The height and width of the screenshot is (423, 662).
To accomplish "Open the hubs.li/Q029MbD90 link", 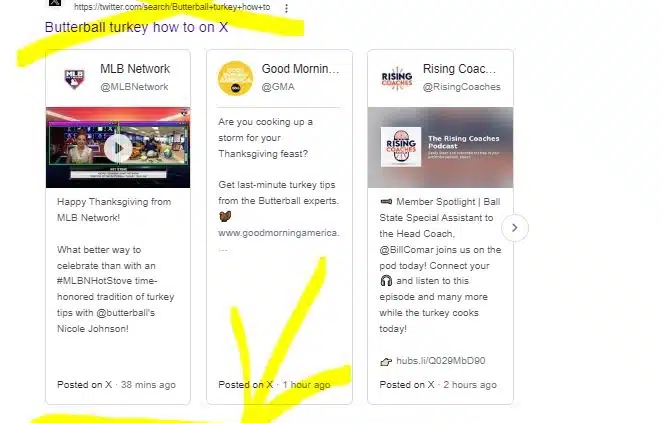I will click(440, 361).
